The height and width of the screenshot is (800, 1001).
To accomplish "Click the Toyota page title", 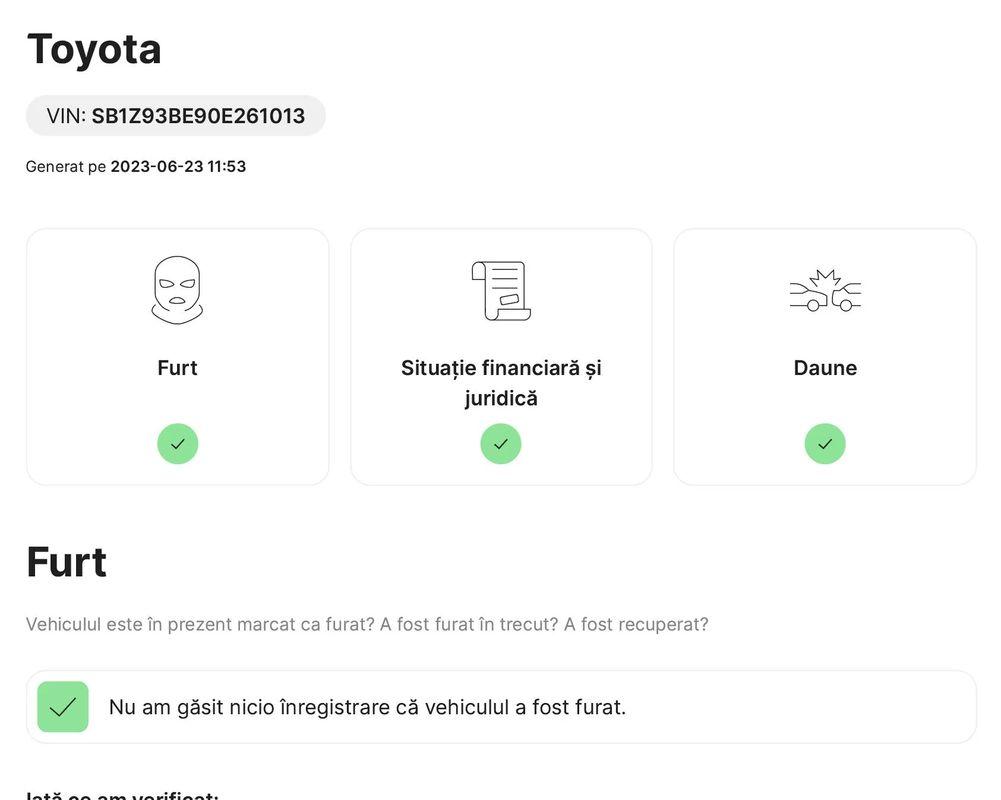I will click(x=94, y=49).
